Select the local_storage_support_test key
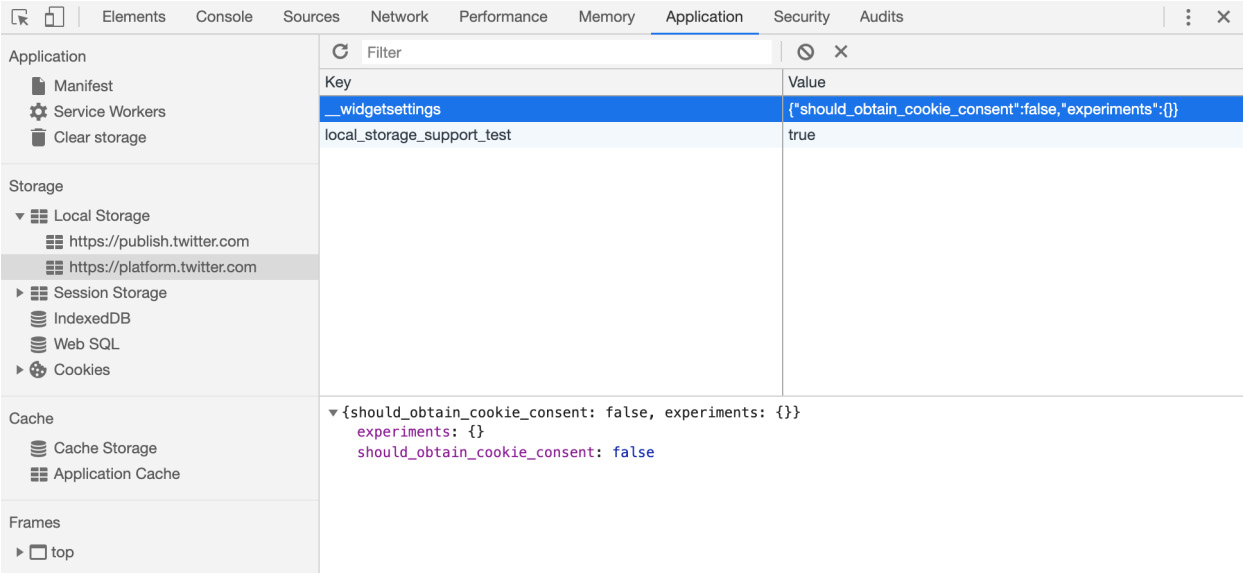1243x573 pixels. coord(551,135)
